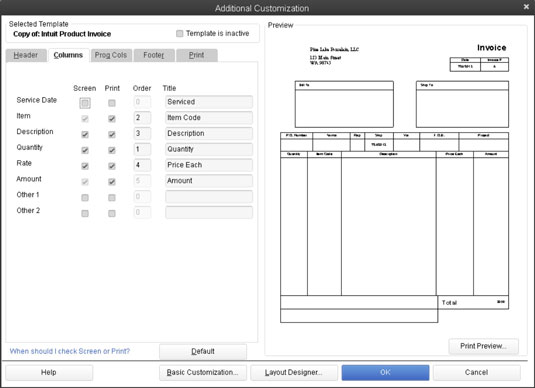535x388 pixels.
Task: Open Basic Customization
Action: click(x=203, y=372)
